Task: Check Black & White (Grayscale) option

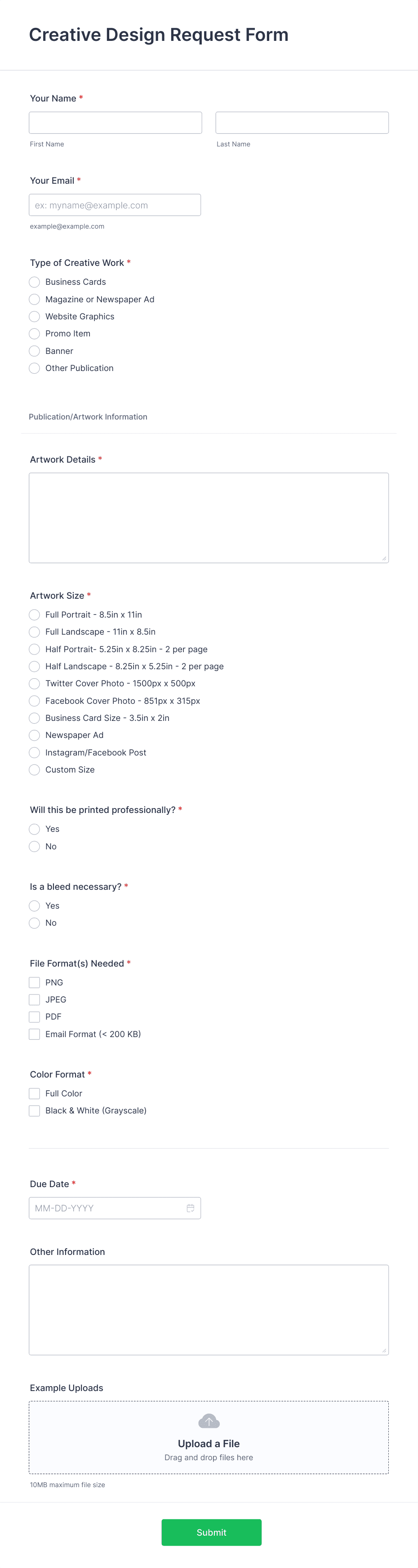Action: [34, 1110]
